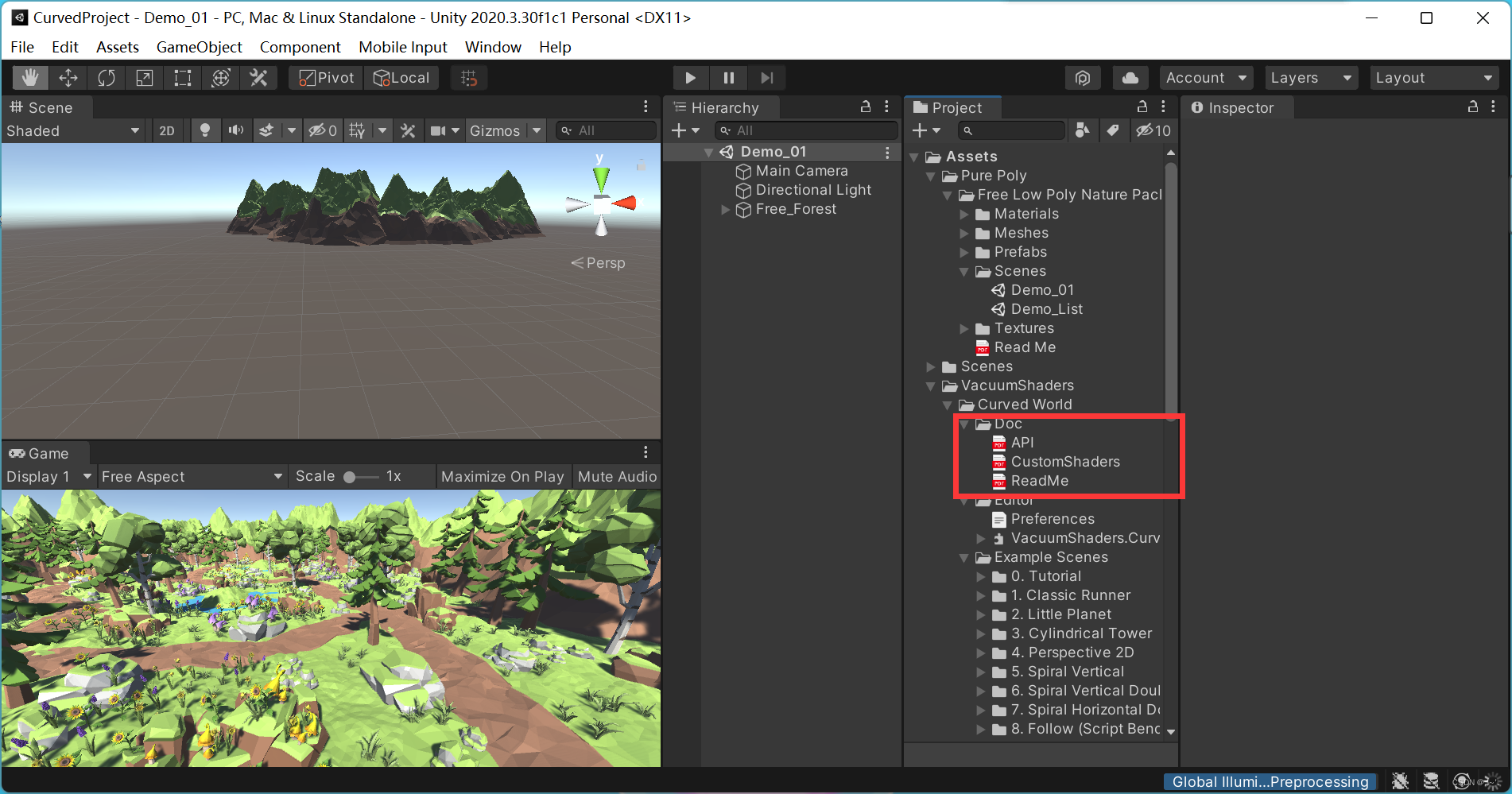Activate the Hand (pan) tool
1512x794 pixels.
(x=30, y=77)
